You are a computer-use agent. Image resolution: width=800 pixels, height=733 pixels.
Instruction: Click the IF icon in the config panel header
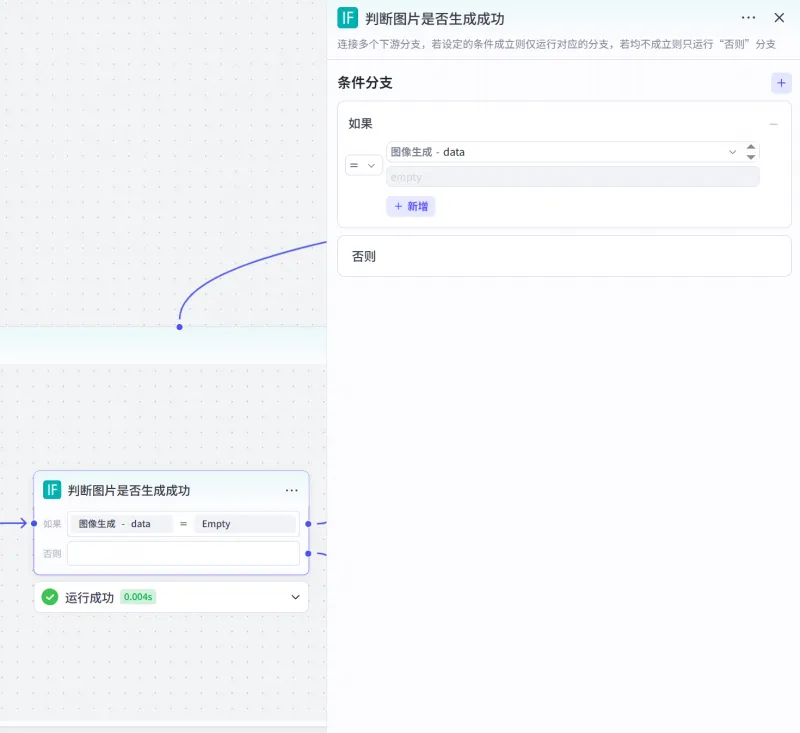[346, 17]
